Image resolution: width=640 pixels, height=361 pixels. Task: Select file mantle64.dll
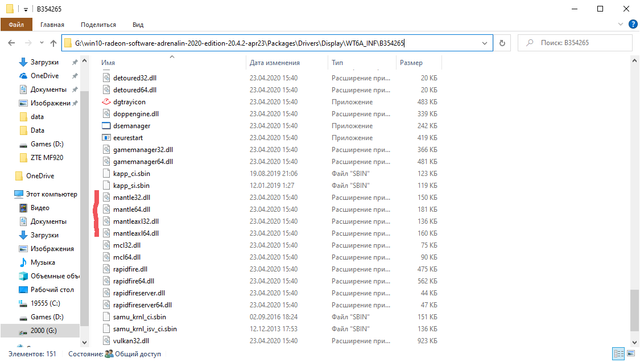[131, 209]
